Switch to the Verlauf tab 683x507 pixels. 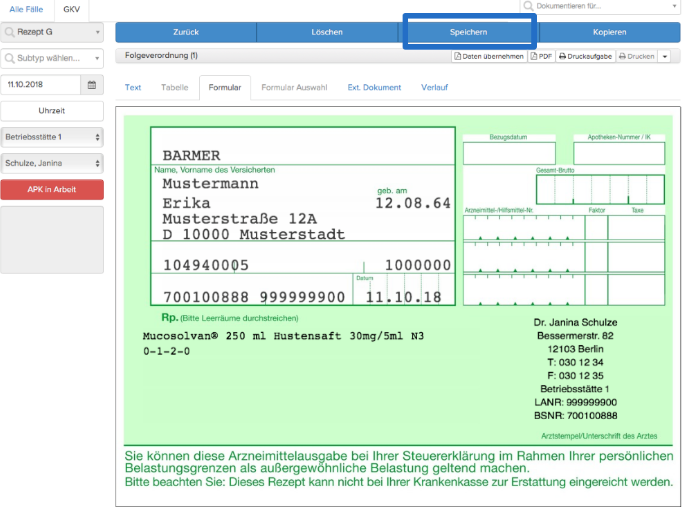434,88
